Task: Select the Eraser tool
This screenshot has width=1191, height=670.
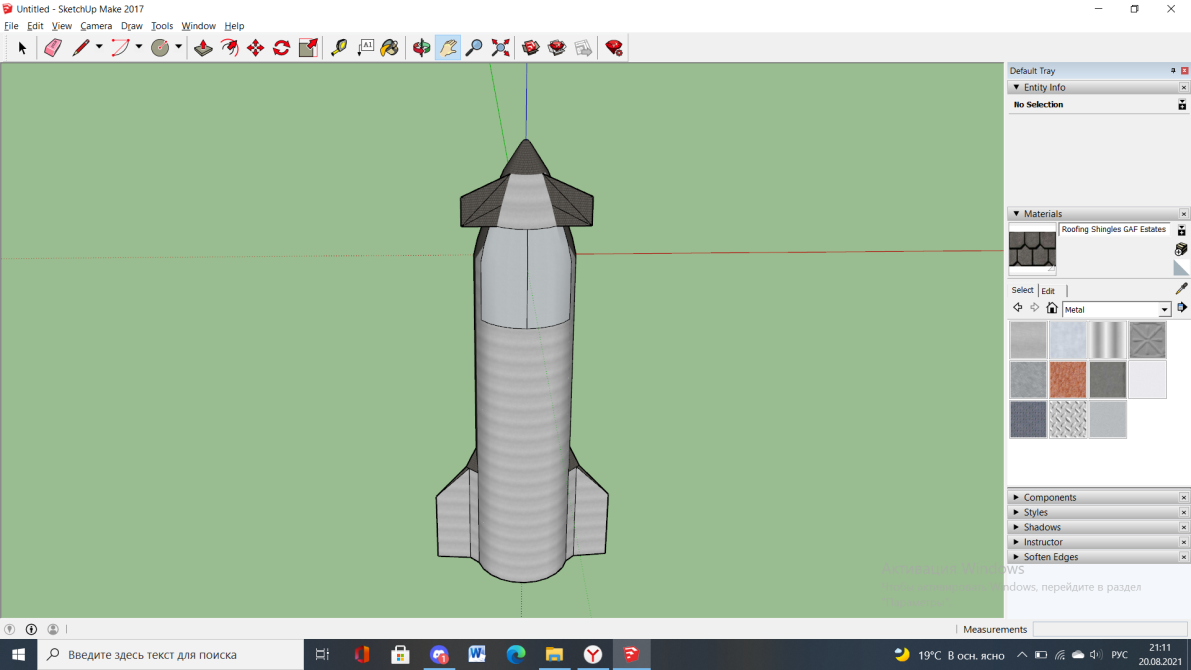Action: click(x=53, y=48)
